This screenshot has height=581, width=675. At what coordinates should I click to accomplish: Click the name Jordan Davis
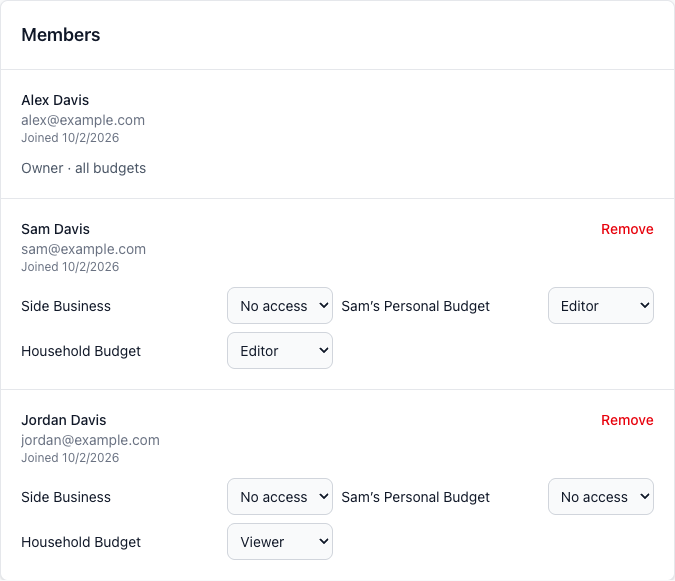click(64, 420)
